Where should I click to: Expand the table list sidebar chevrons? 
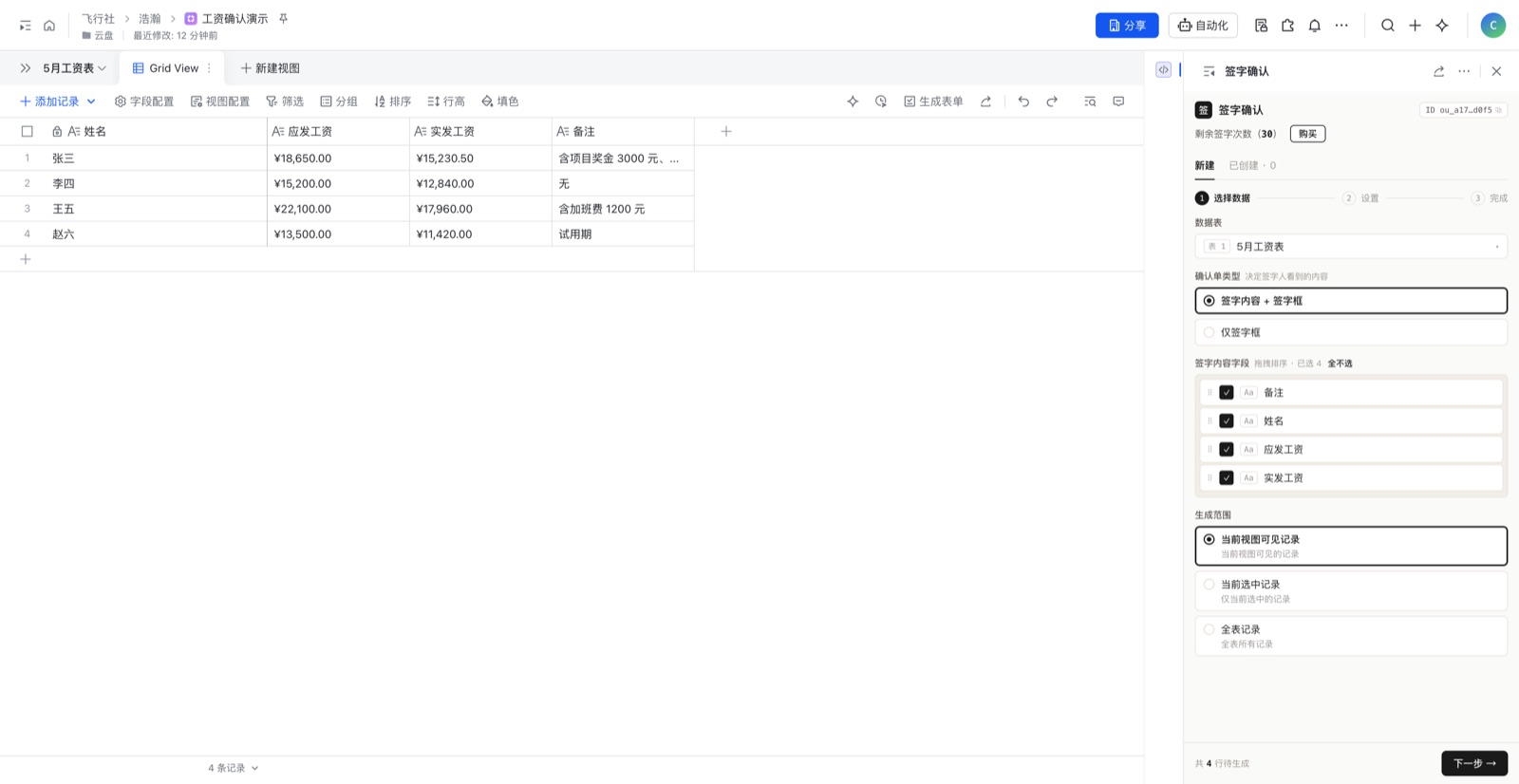click(26, 68)
